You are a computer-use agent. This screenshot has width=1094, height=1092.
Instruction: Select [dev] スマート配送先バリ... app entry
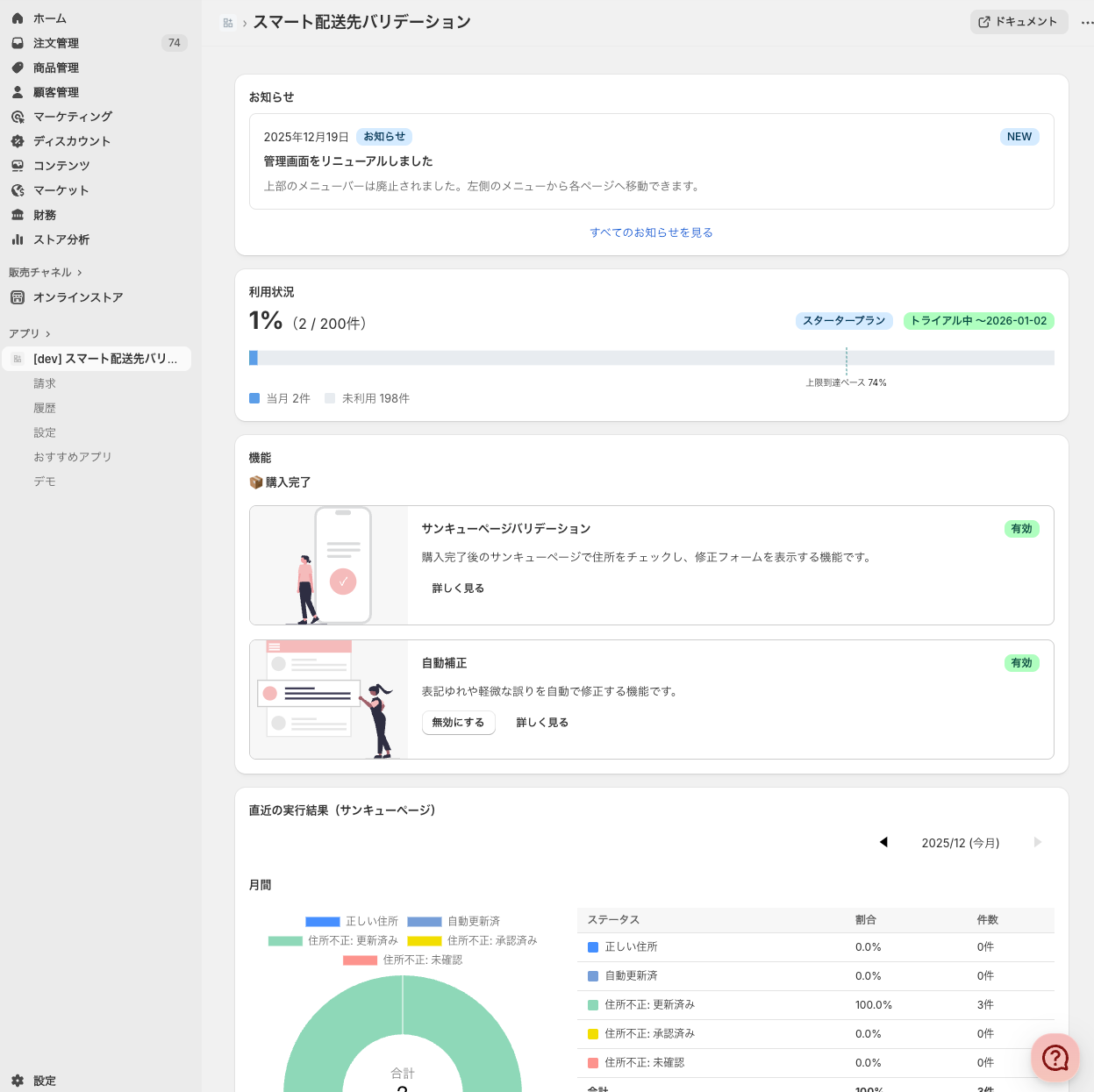pyautogui.click(x=97, y=359)
